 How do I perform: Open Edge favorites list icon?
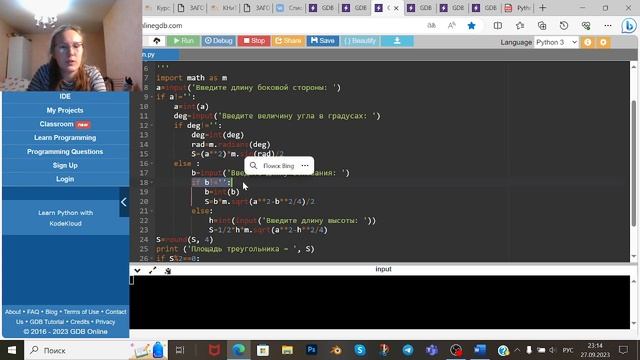tap(520, 26)
